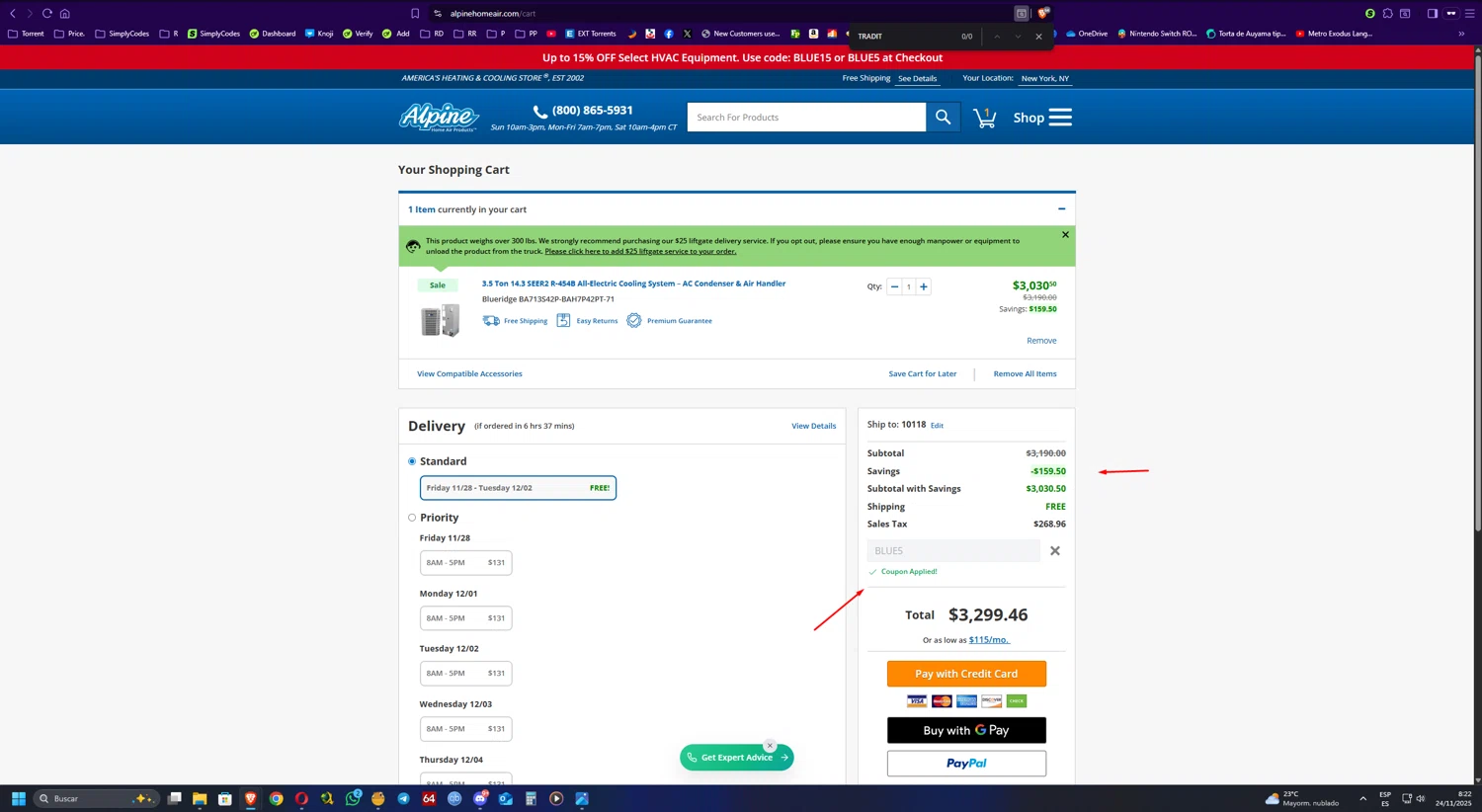The image size is (1482, 812).
Task: Open Telegram from taskbar
Action: pyautogui.click(x=403, y=798)
